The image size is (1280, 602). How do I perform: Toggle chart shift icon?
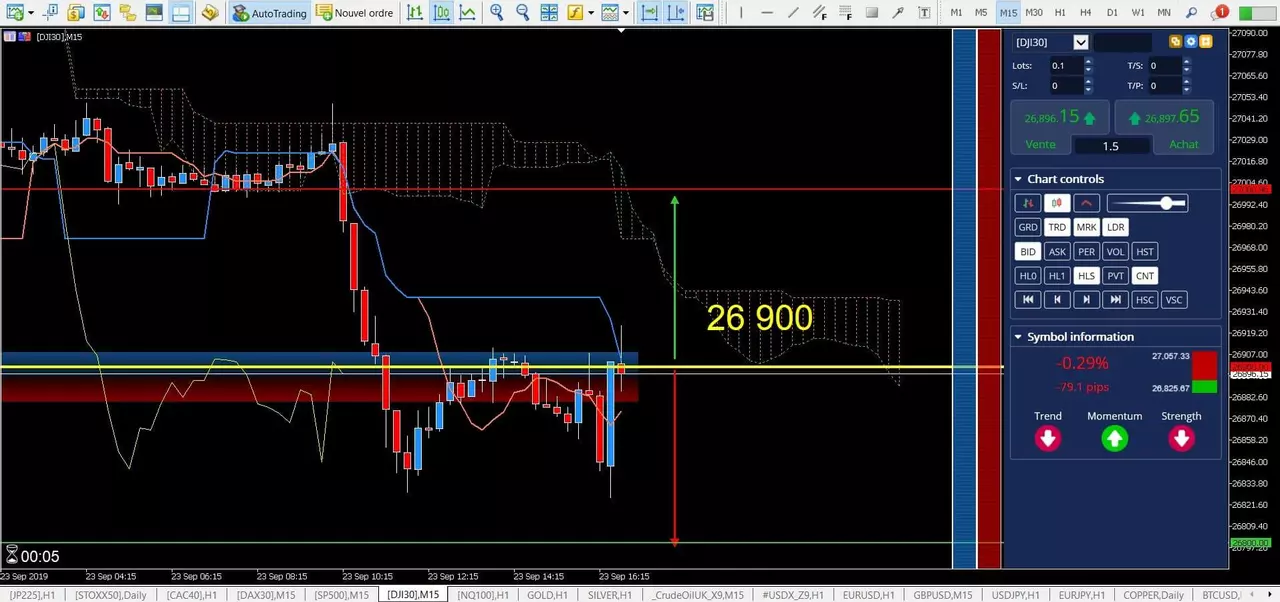click(676, 13)
